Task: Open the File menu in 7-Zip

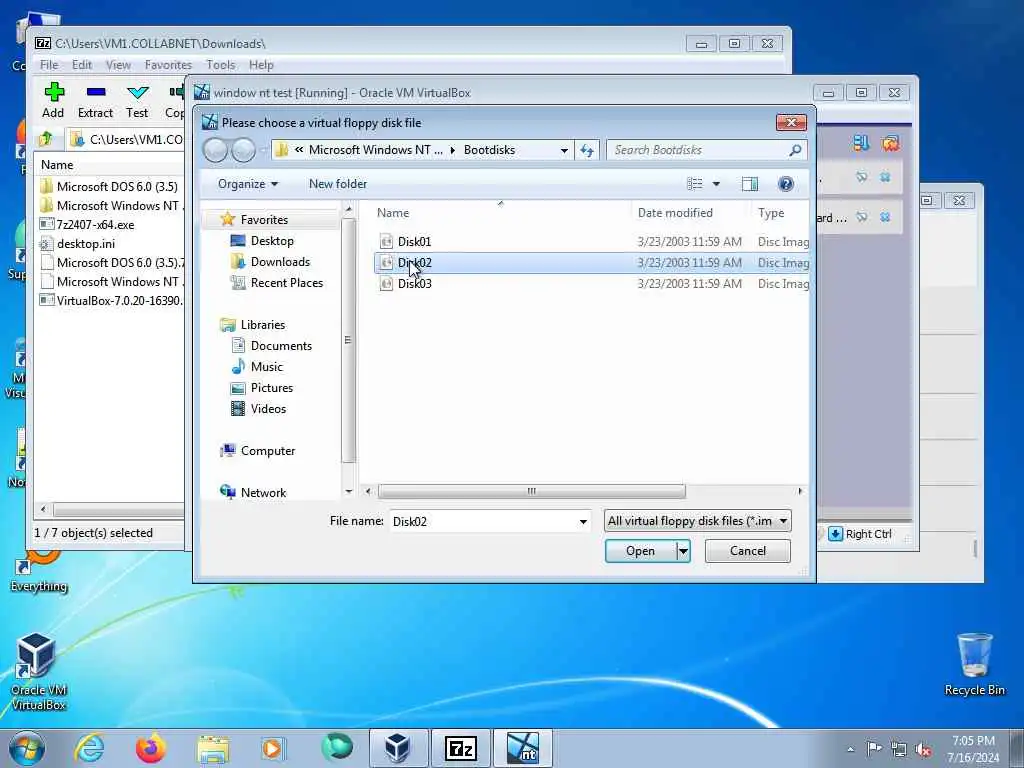Action: pos(49,65)
